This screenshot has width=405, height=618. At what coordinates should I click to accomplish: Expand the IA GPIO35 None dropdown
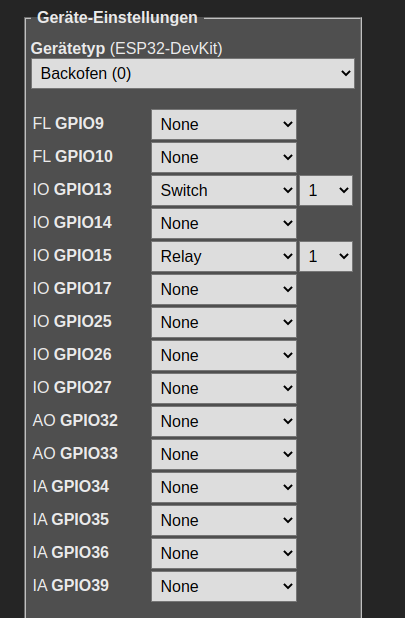click(224, 520)
